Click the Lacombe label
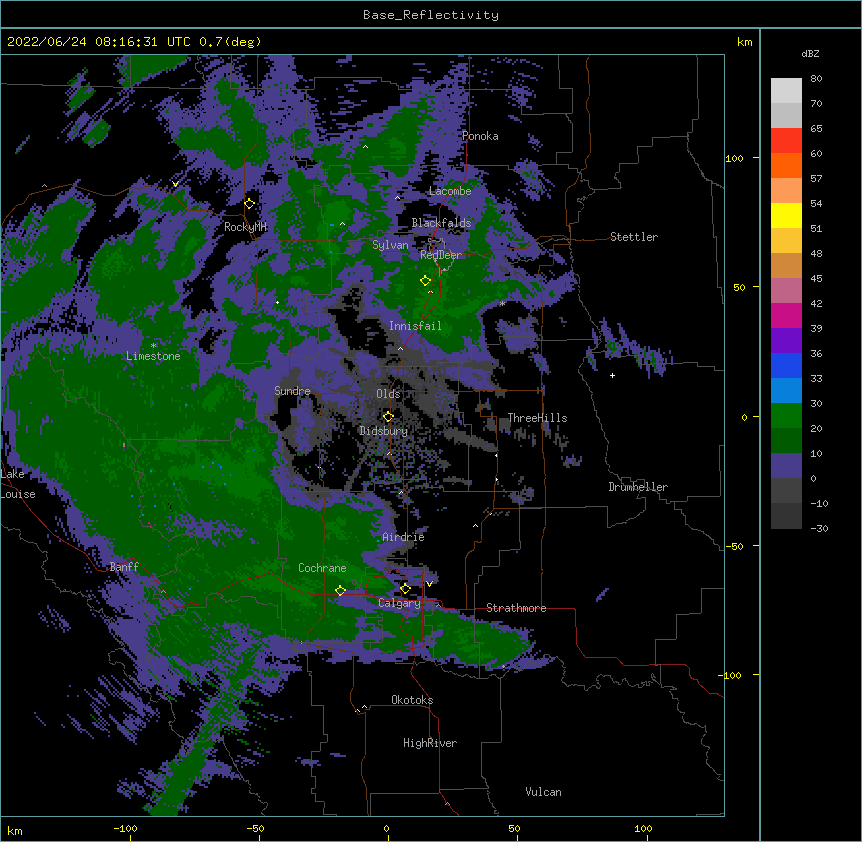 [x=450, y=191]
